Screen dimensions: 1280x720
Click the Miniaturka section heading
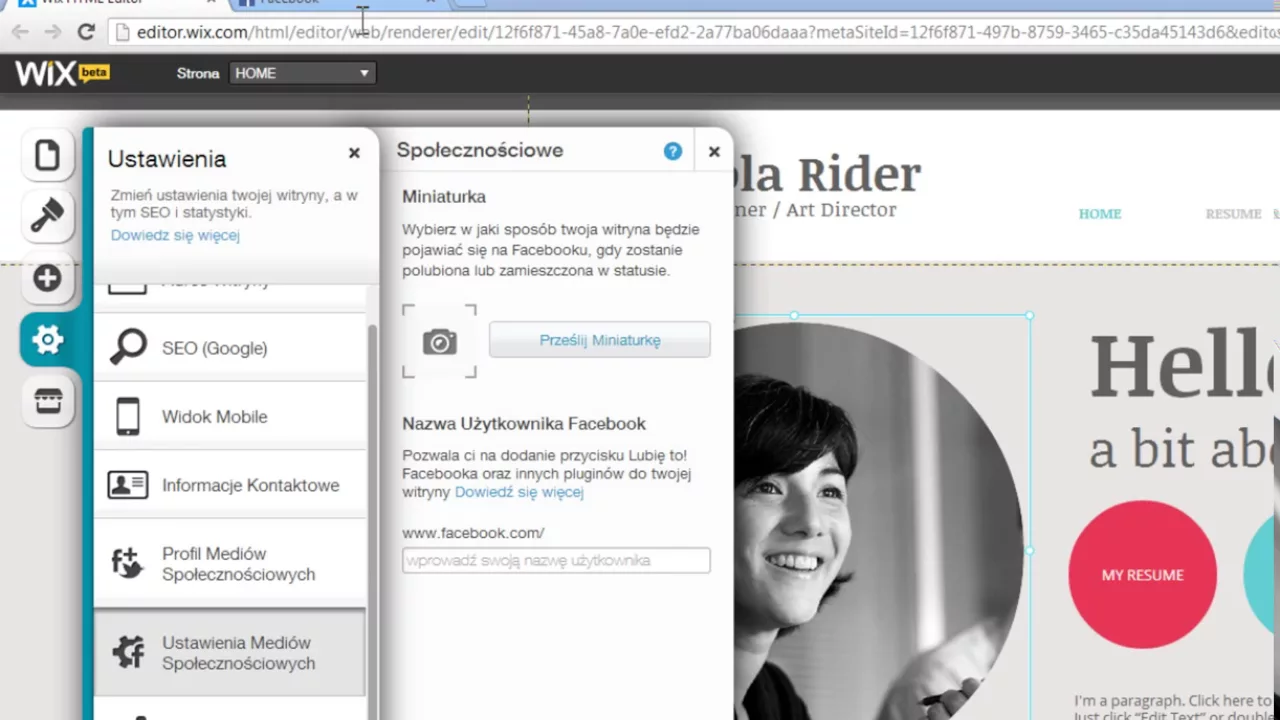click(444, 197)
